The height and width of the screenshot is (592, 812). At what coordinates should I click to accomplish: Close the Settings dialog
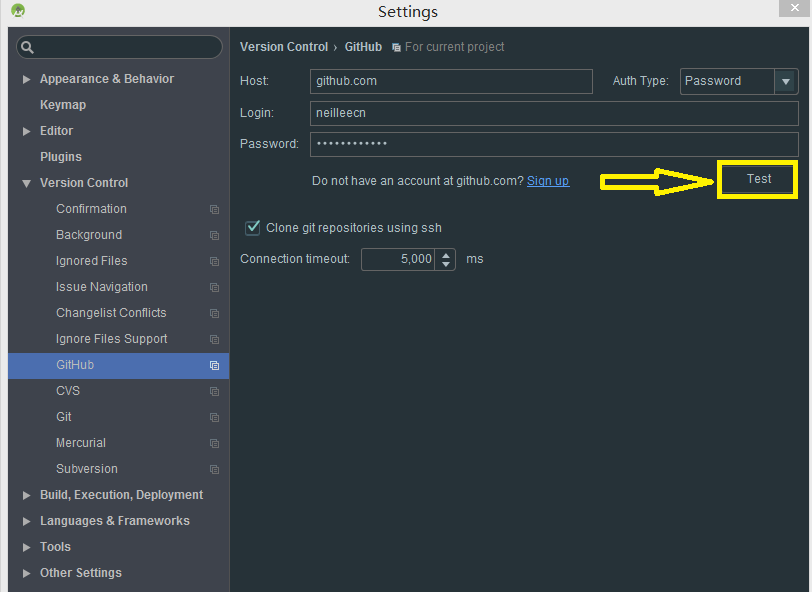[x=794, y=8]
